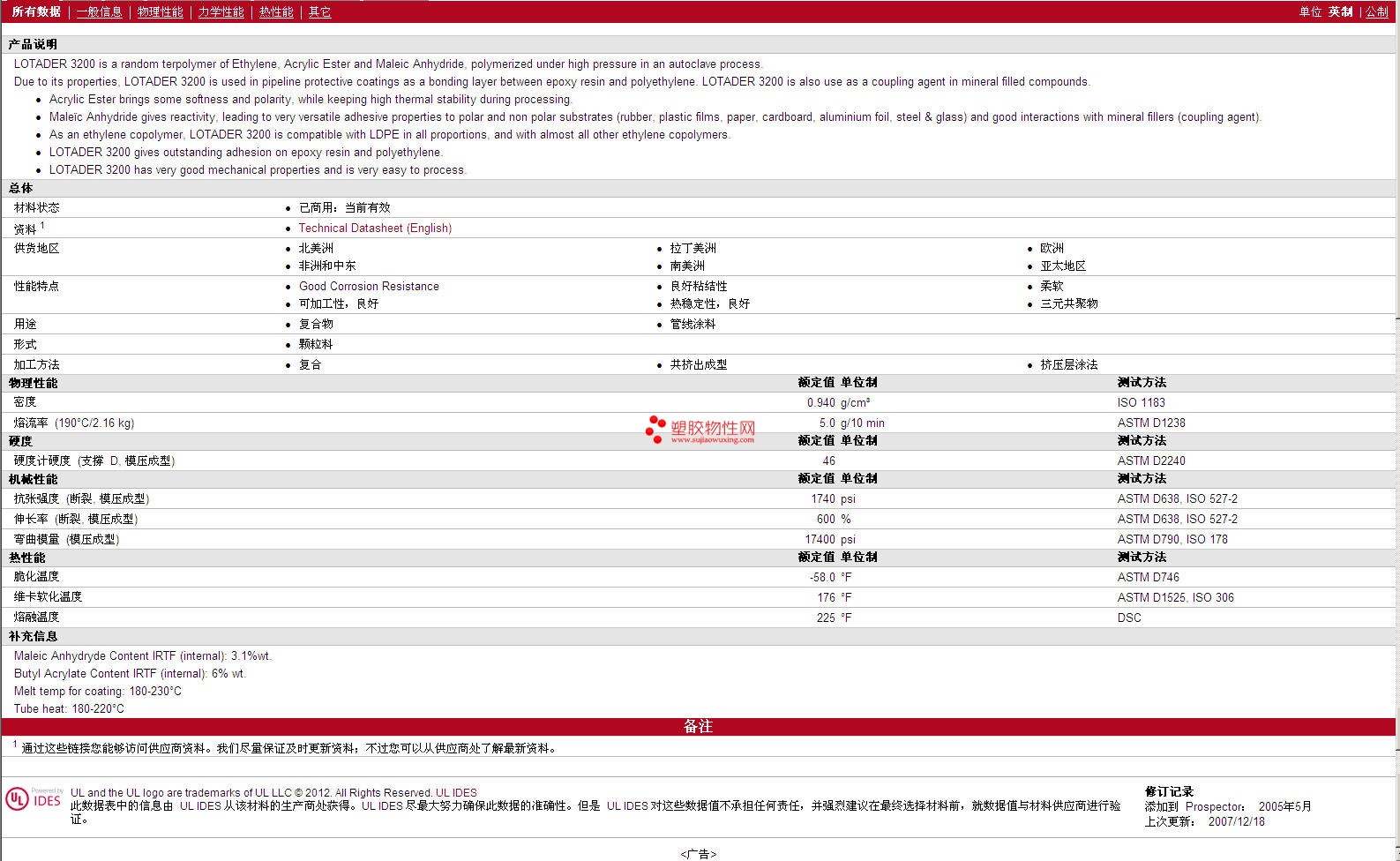The image size is (1400, 861).
Task: Select the 所有数据 tab
Action: pyautogui.click(x=36, y=12)
